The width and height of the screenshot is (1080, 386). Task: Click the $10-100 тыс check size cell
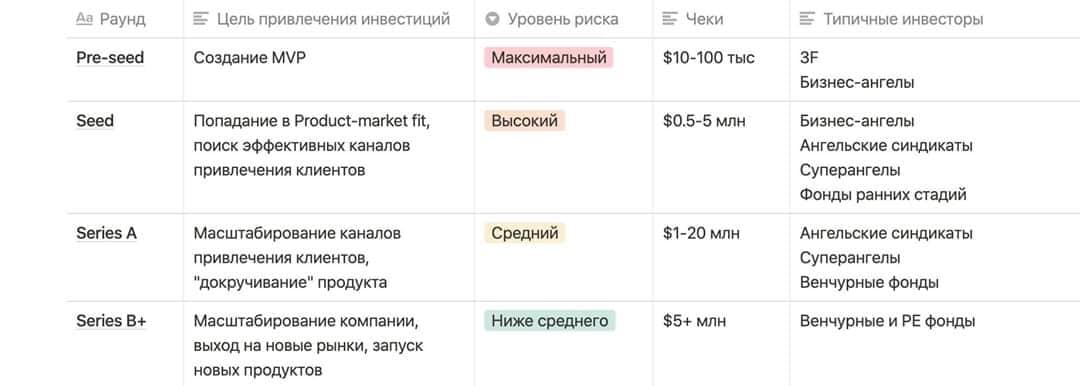pyautogui.click(x=721, y=70)
